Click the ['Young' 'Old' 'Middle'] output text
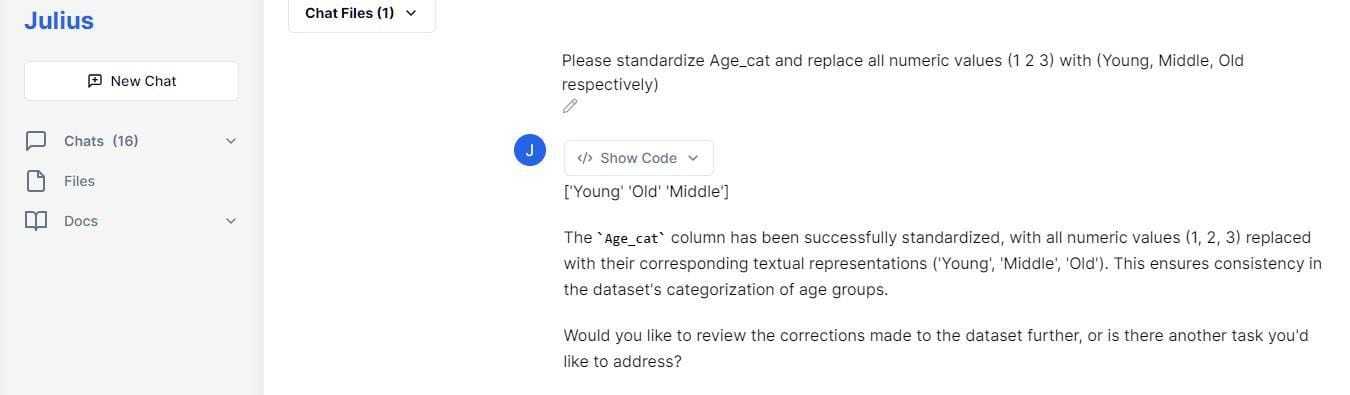Viewport: 1350px width, 395px height. [646, 191]
